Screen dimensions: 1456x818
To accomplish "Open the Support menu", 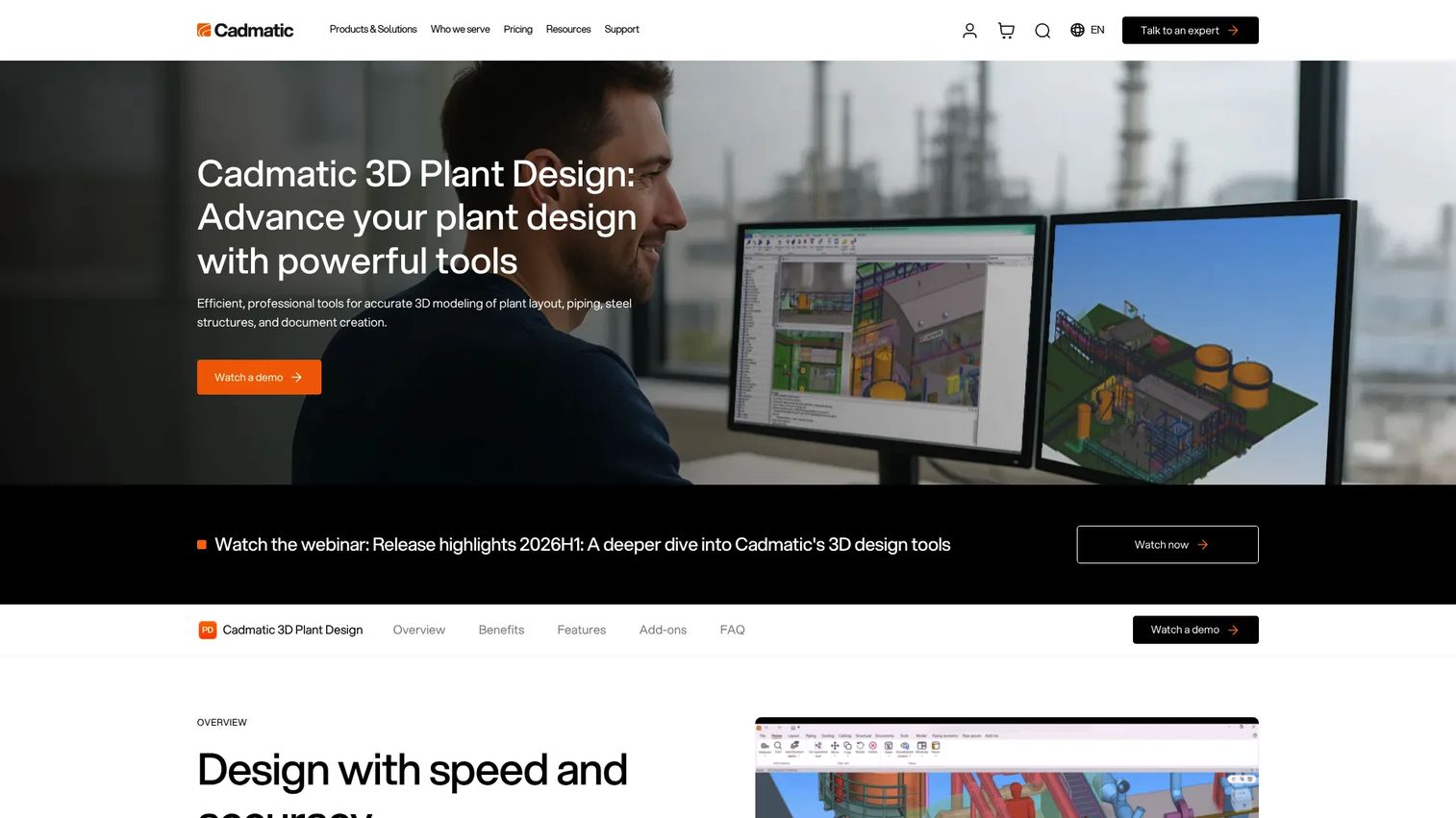I will pos(621,30).
